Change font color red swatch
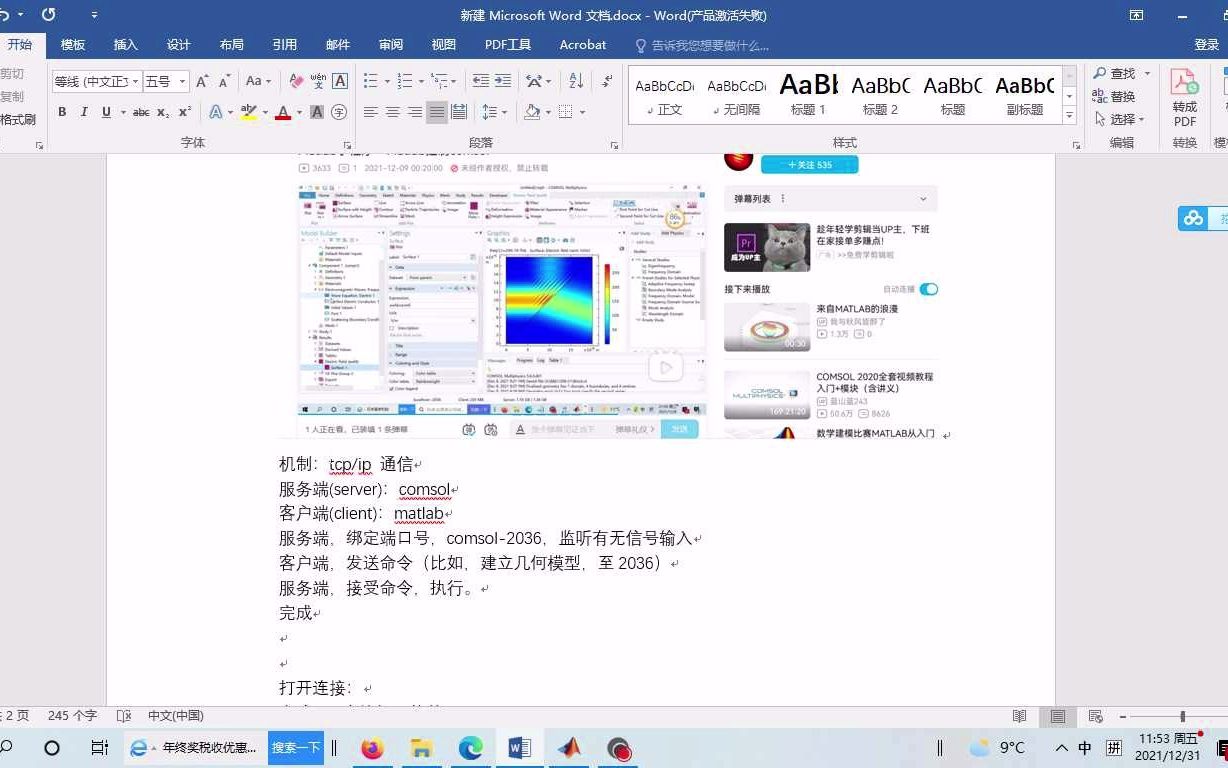1228x768 pixels. (x=283, y=112)
